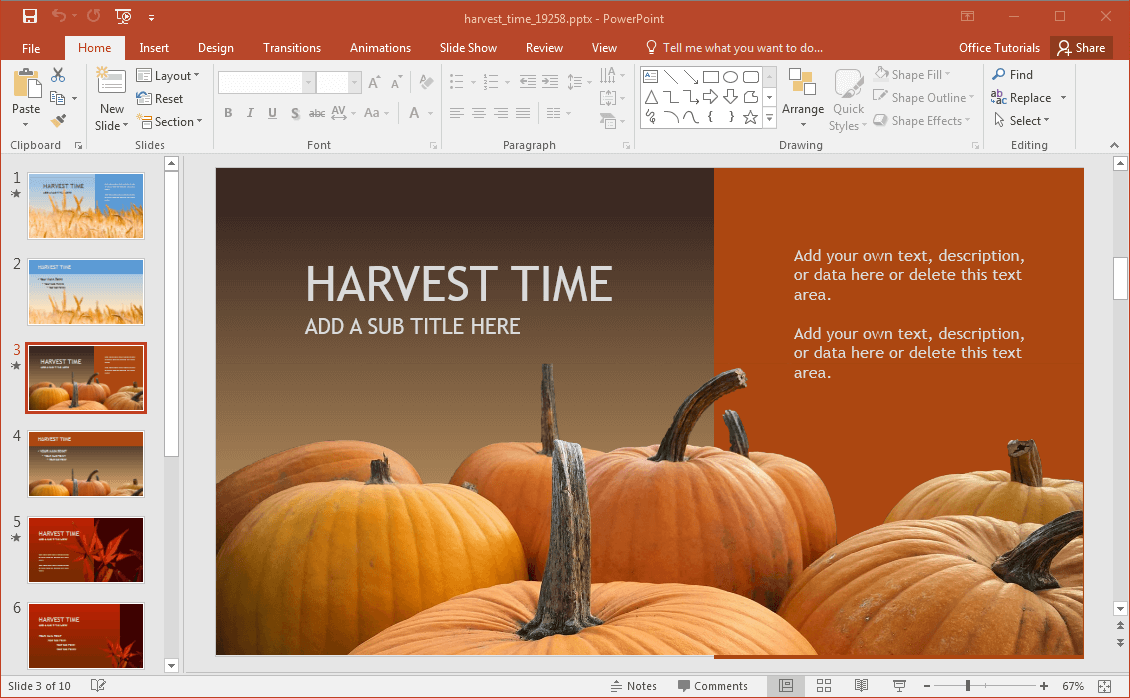Image resolution: width=1130 pixels, height=698 pixels.
Task: Click the Undo arrow in the Quick Access Toolbar
Action: coord(58,16)
